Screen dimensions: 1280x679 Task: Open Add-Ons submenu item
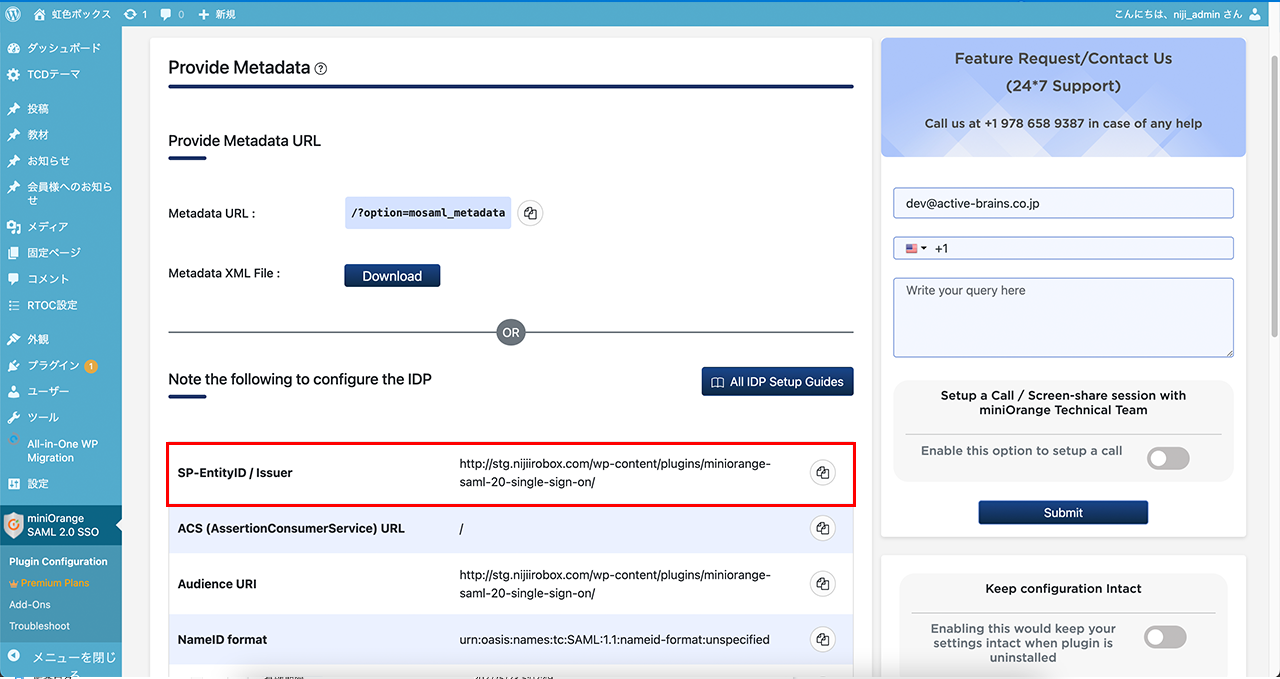pyautogui.click(x=30, y=604)
